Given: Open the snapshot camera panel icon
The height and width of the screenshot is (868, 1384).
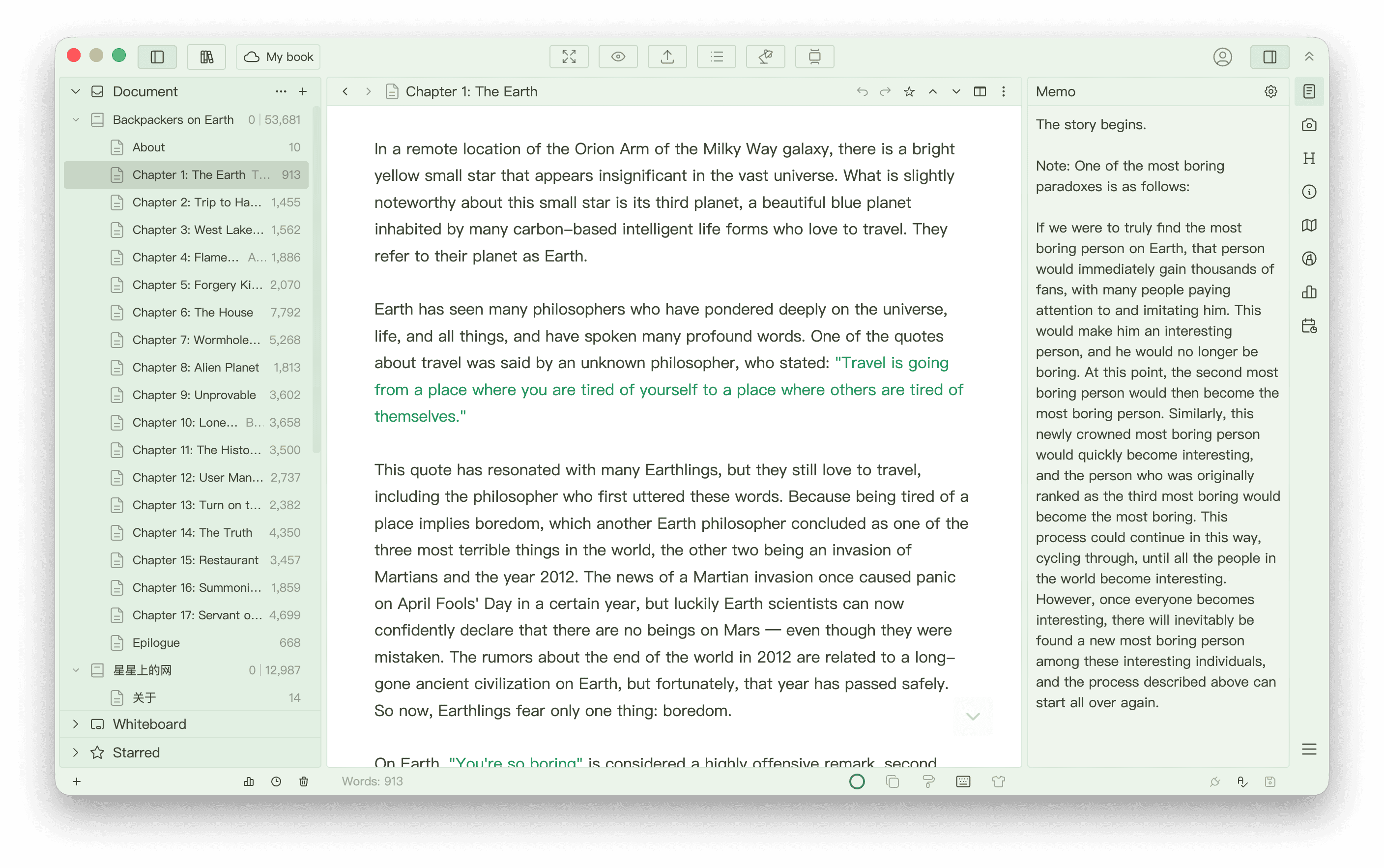Looking at the screenshot, I should (1309, 125).
